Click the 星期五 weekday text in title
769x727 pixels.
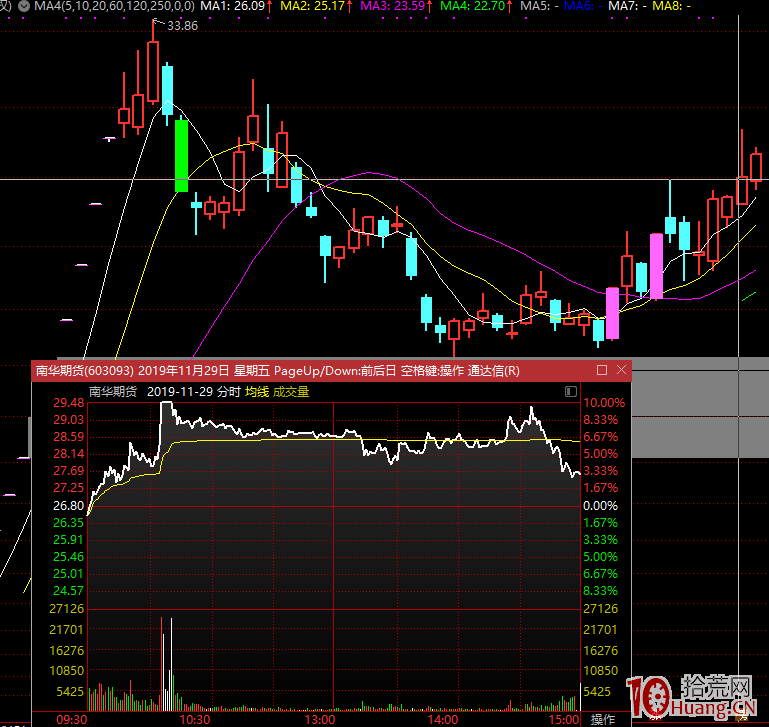[x=252, y=370]
